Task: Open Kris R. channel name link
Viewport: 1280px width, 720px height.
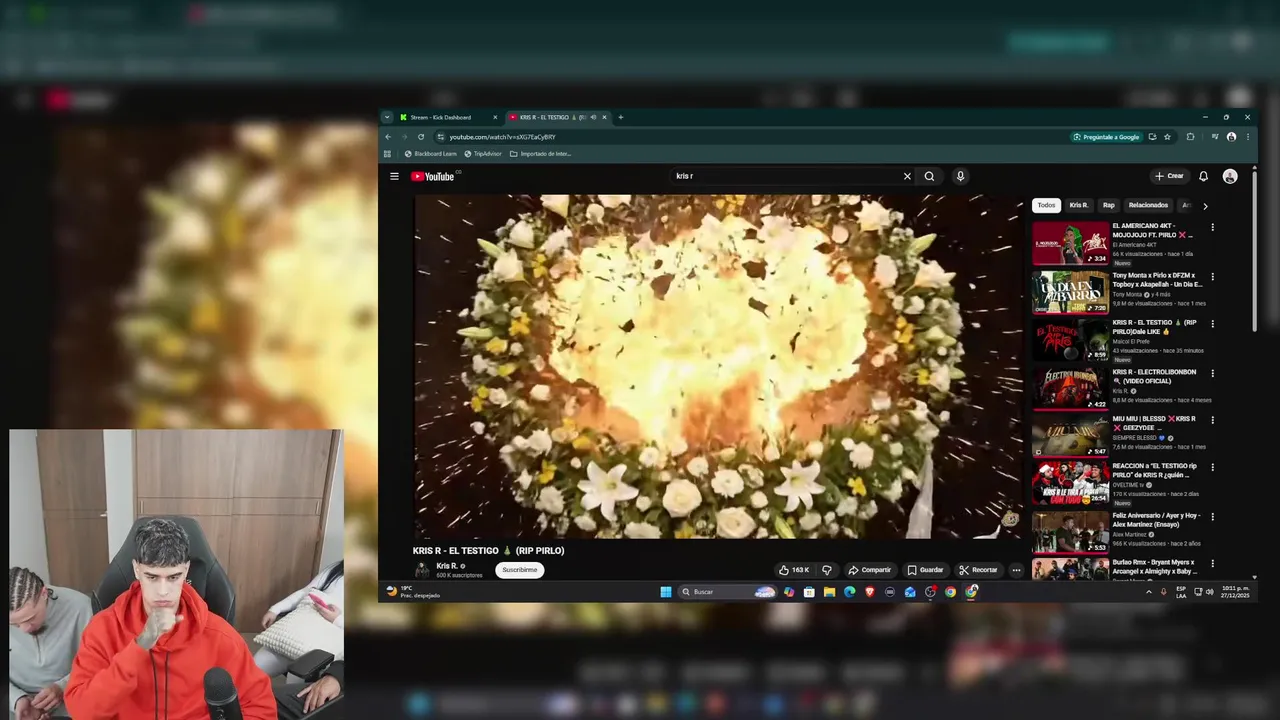Action: [447, 566]
